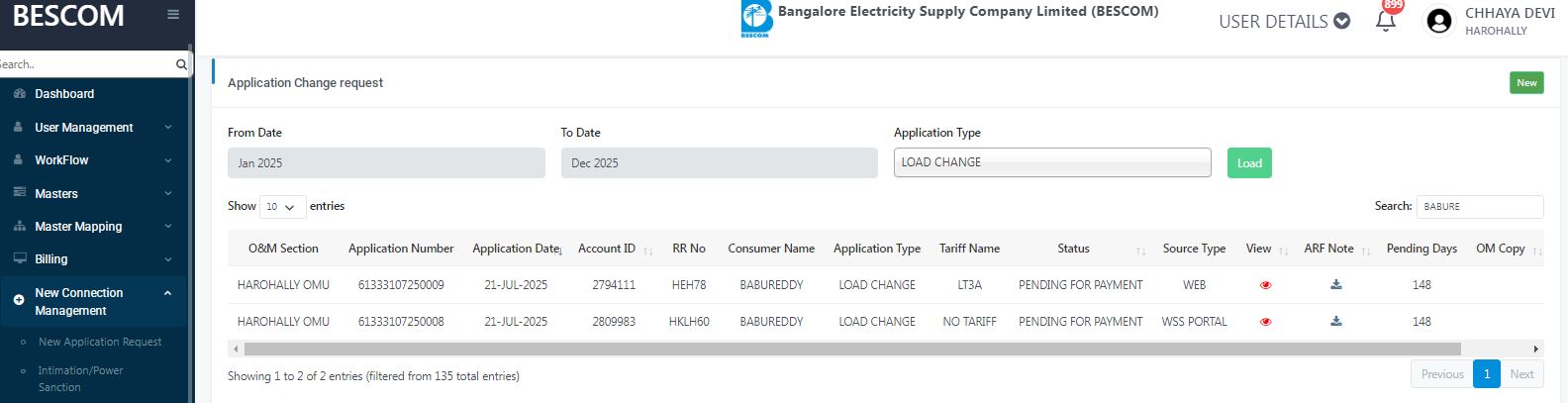Screen dimensions: 1568x403
Task: Click the Dashboard icon in sidebar
Action: pos(19,94)
